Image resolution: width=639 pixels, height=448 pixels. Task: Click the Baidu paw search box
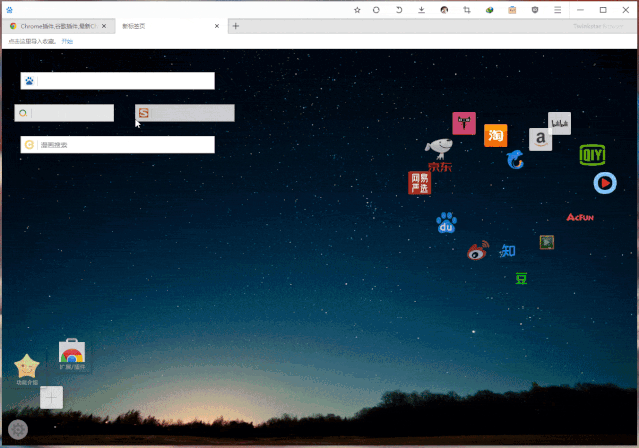(117, 81)
